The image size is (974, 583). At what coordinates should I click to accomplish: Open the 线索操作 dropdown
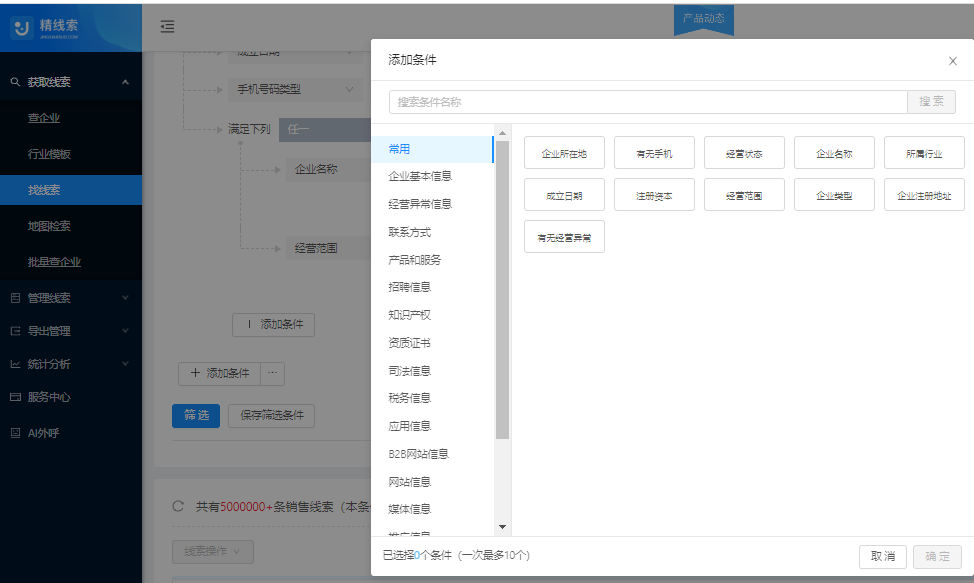click(x=211, y=551)
